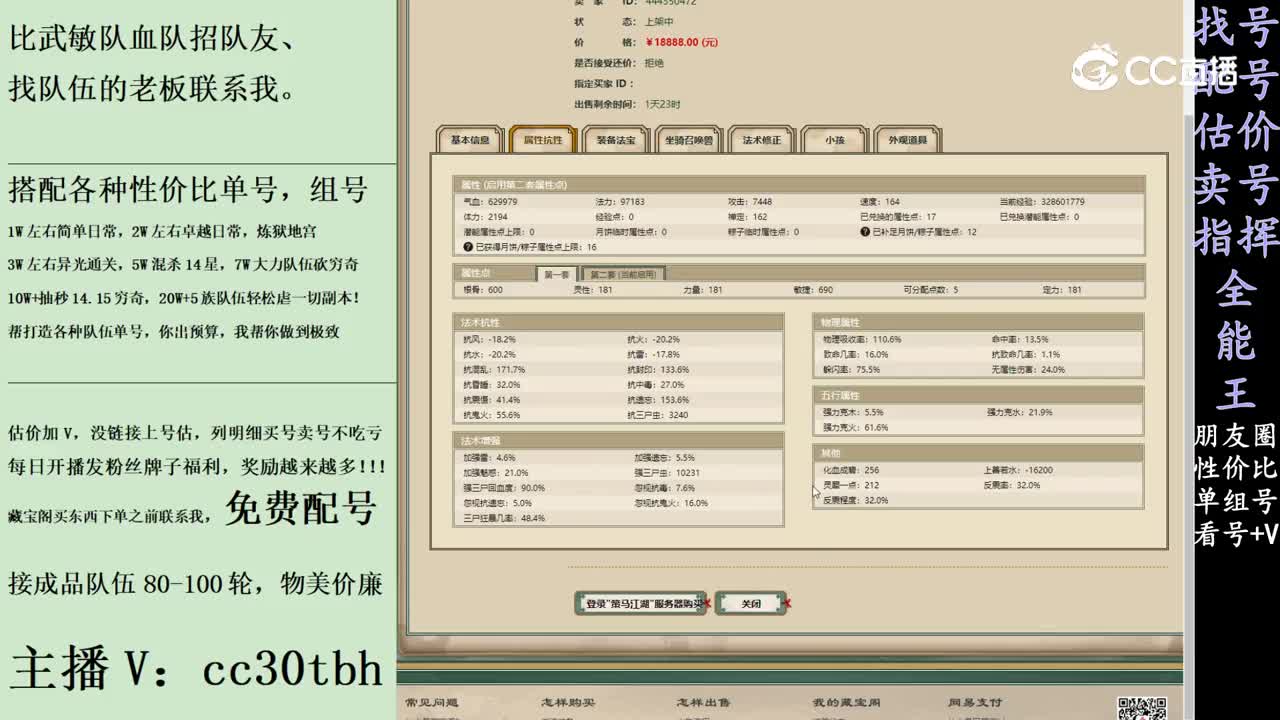Click the 状态 上架中 value
Viewport: 1280px width, 720px height.
click(659, 22)
